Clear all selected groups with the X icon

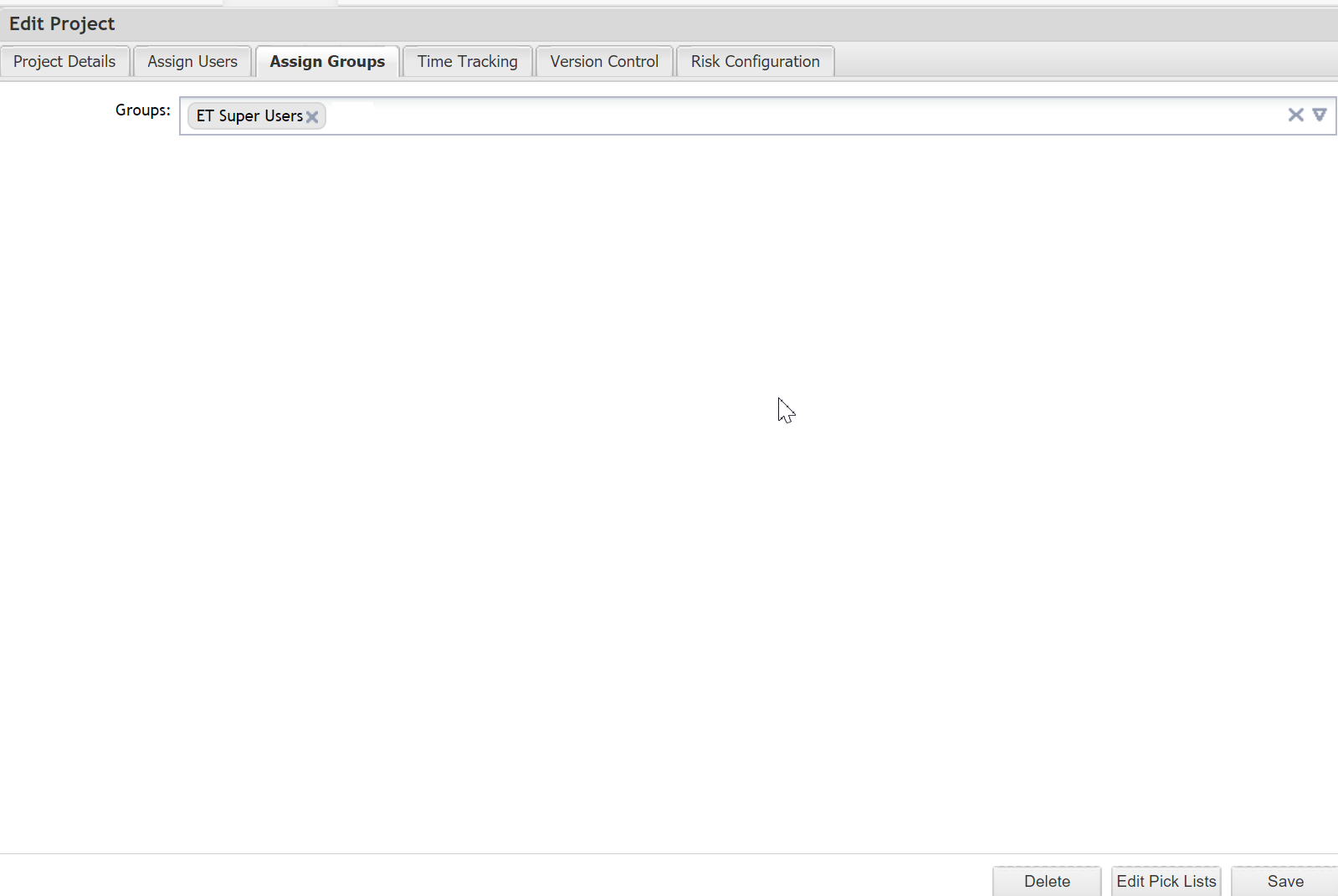[1295, 115]
